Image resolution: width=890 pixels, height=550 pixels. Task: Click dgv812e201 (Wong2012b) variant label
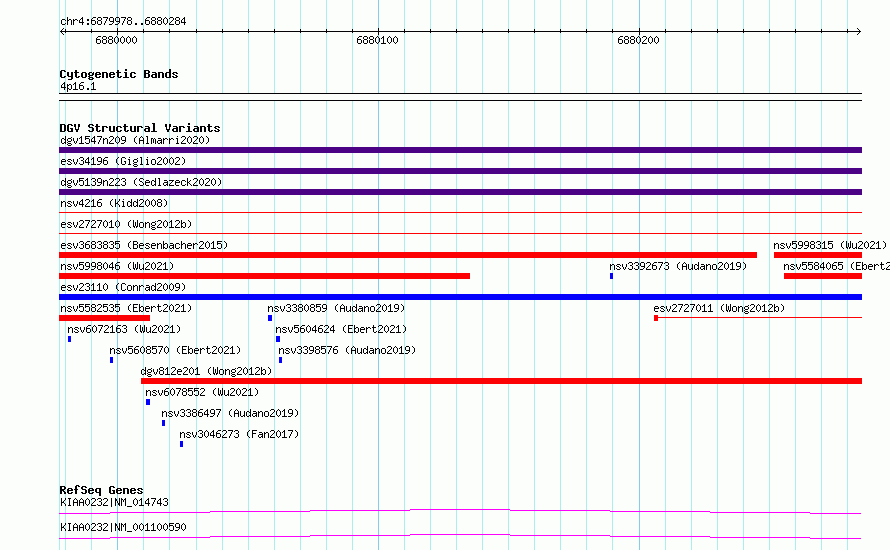coord(207,371)
